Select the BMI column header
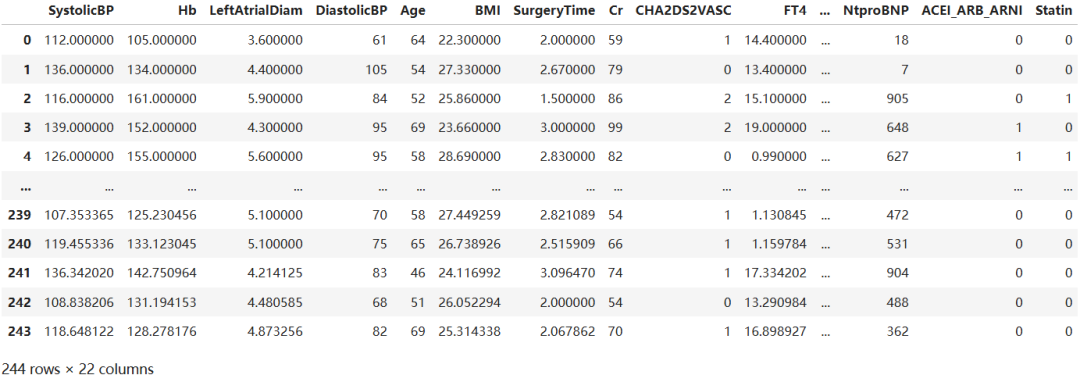This screenshot has width=1080, height=382. (488, 11)
